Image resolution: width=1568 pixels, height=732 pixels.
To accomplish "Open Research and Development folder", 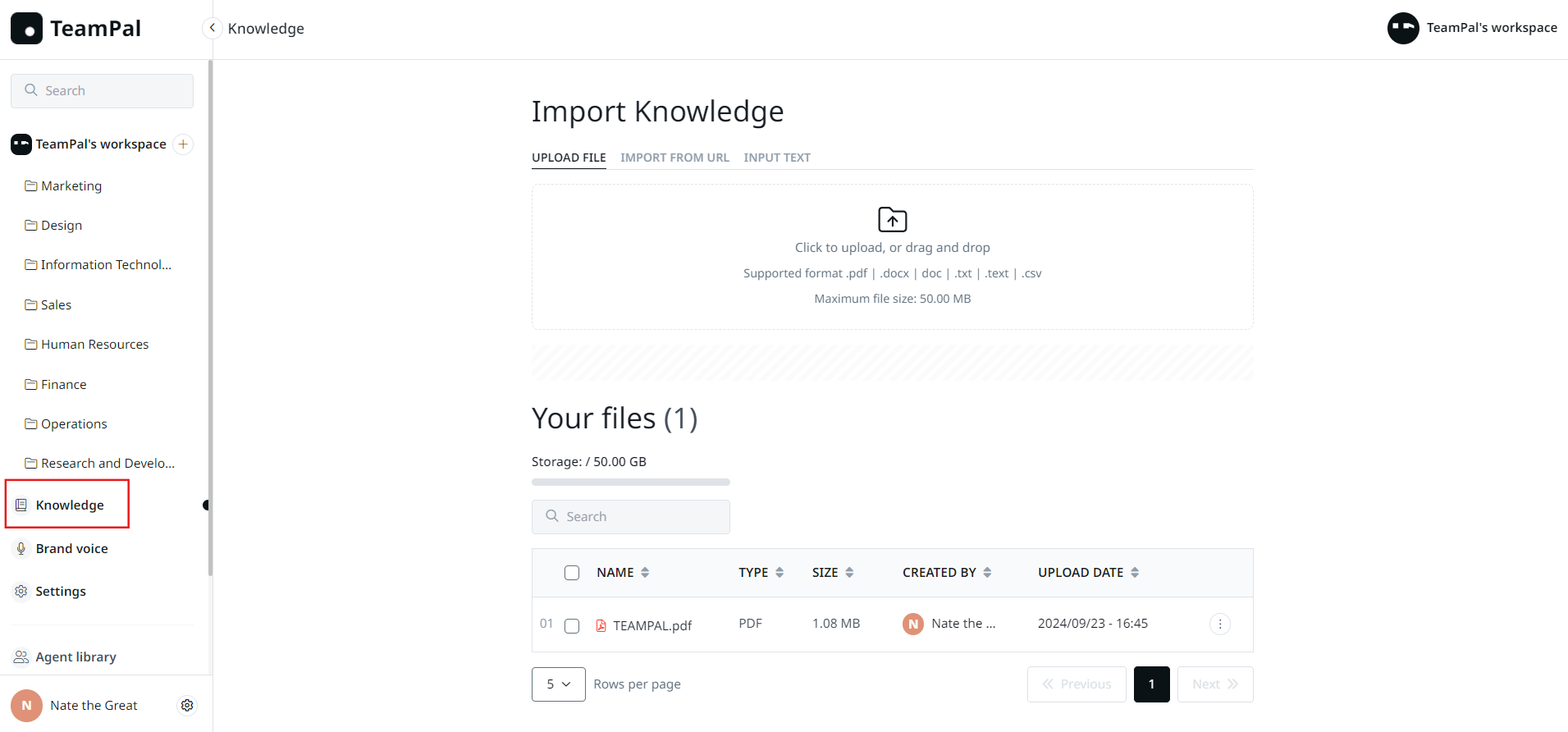I will click(102, 464).
